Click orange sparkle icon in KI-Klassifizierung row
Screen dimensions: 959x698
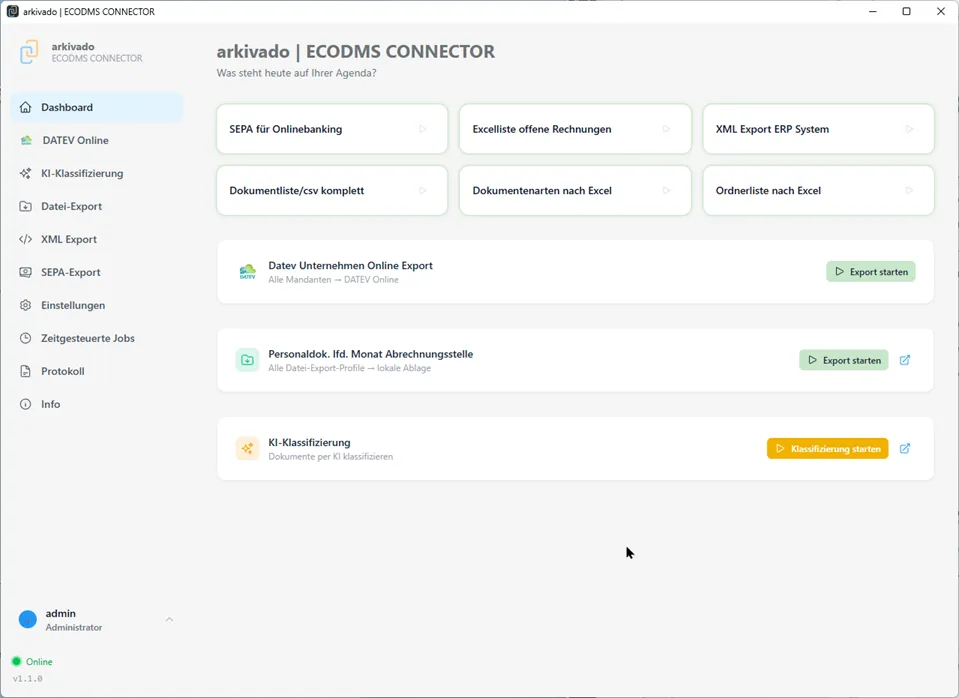click(x=247, y=448)
